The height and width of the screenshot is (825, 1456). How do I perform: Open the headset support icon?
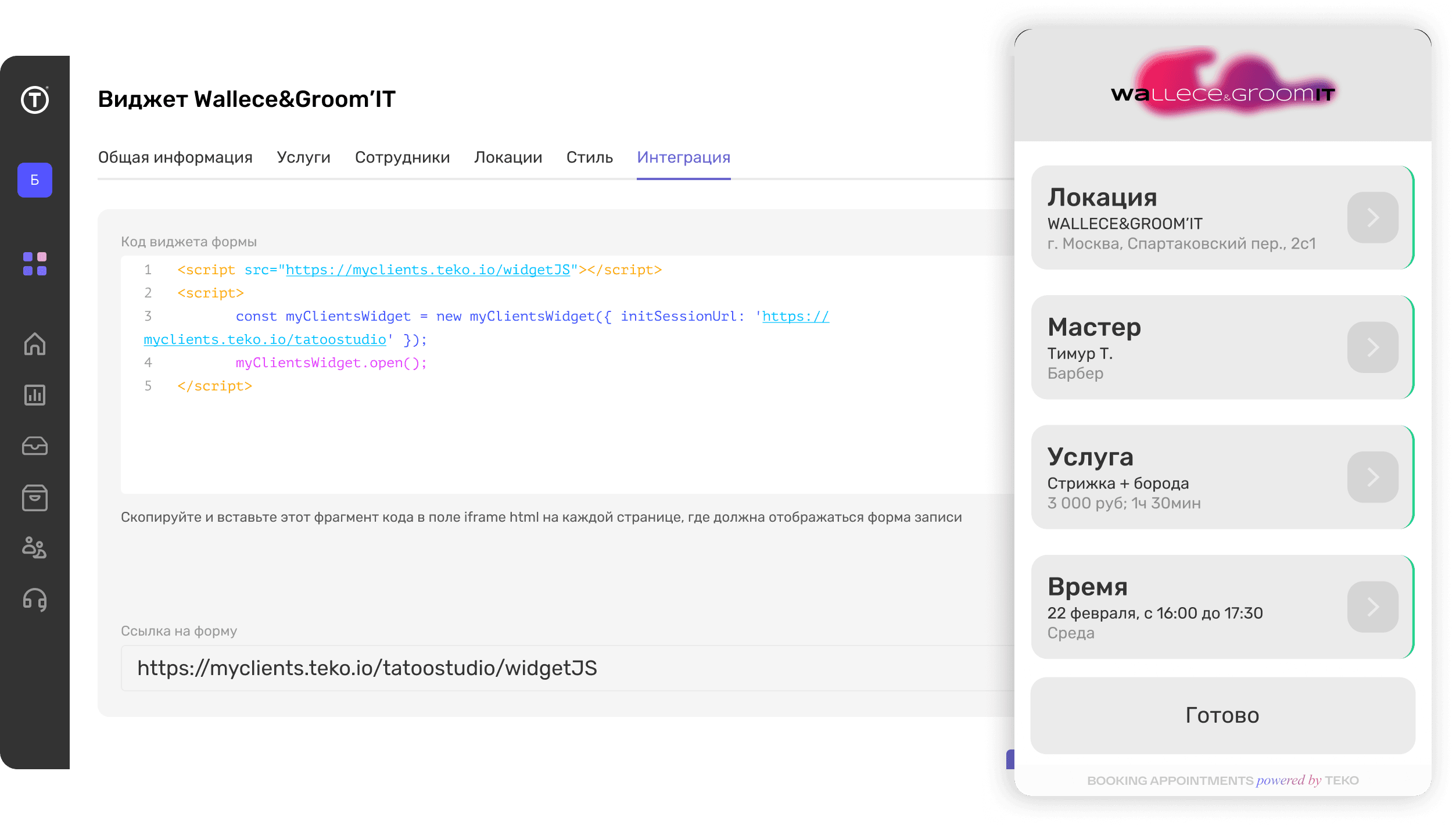[x=35, y=600]
